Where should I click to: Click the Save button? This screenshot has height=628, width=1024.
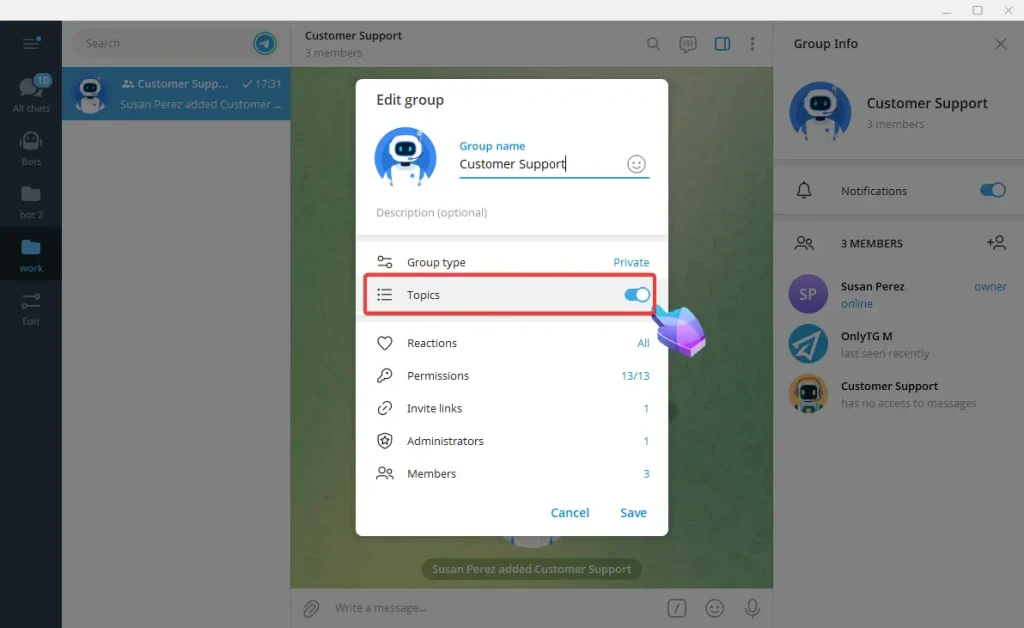(x=633, y=512)
